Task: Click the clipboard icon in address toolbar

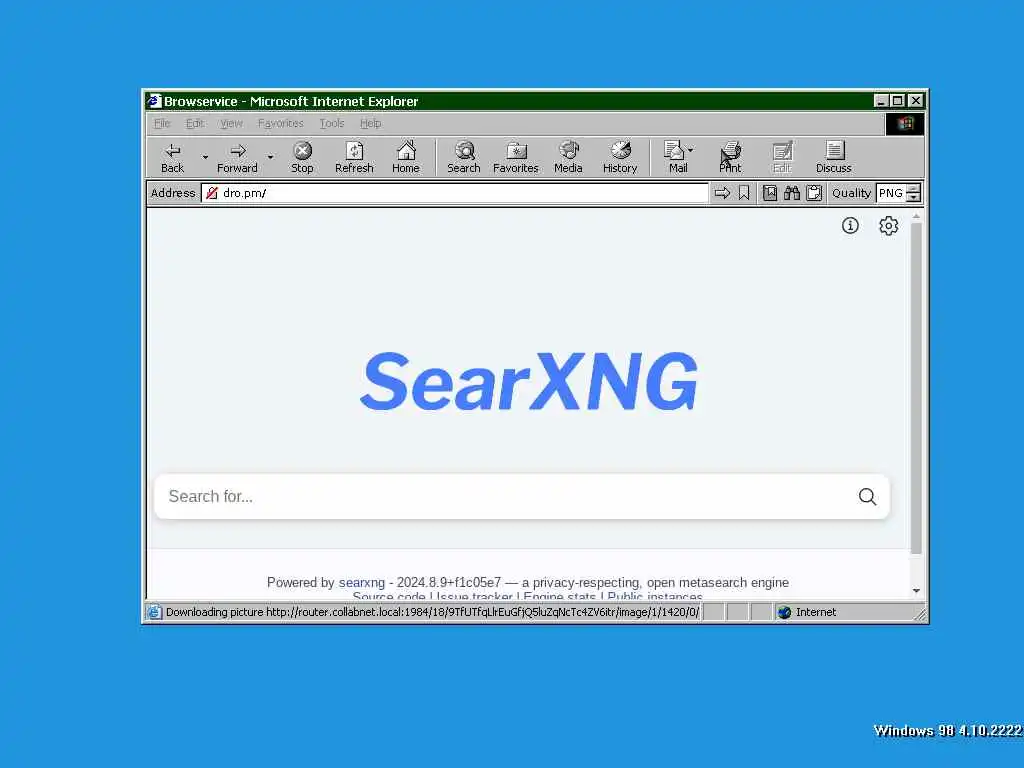Action: 814,193
